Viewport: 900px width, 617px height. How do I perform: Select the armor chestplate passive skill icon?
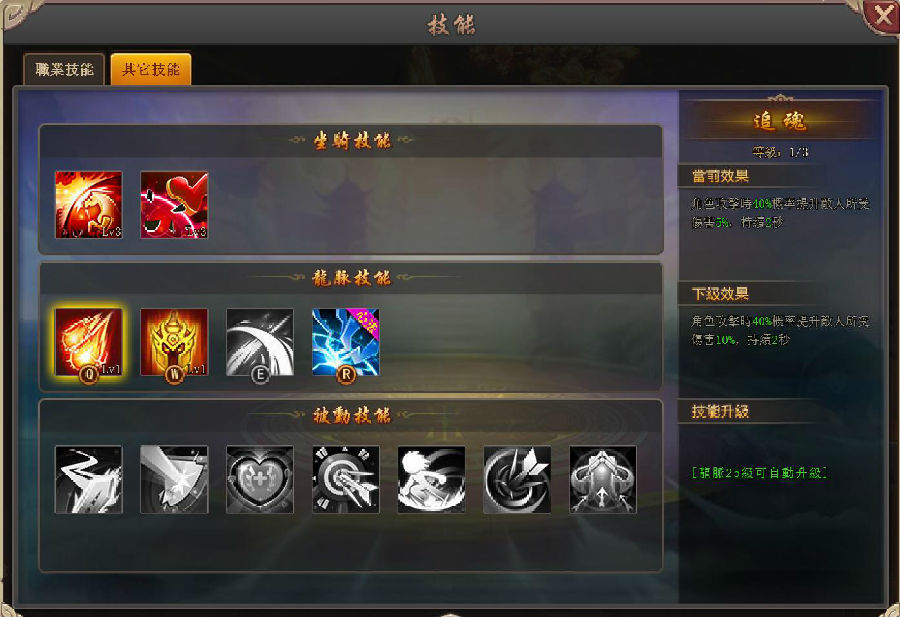coord(603,479)
